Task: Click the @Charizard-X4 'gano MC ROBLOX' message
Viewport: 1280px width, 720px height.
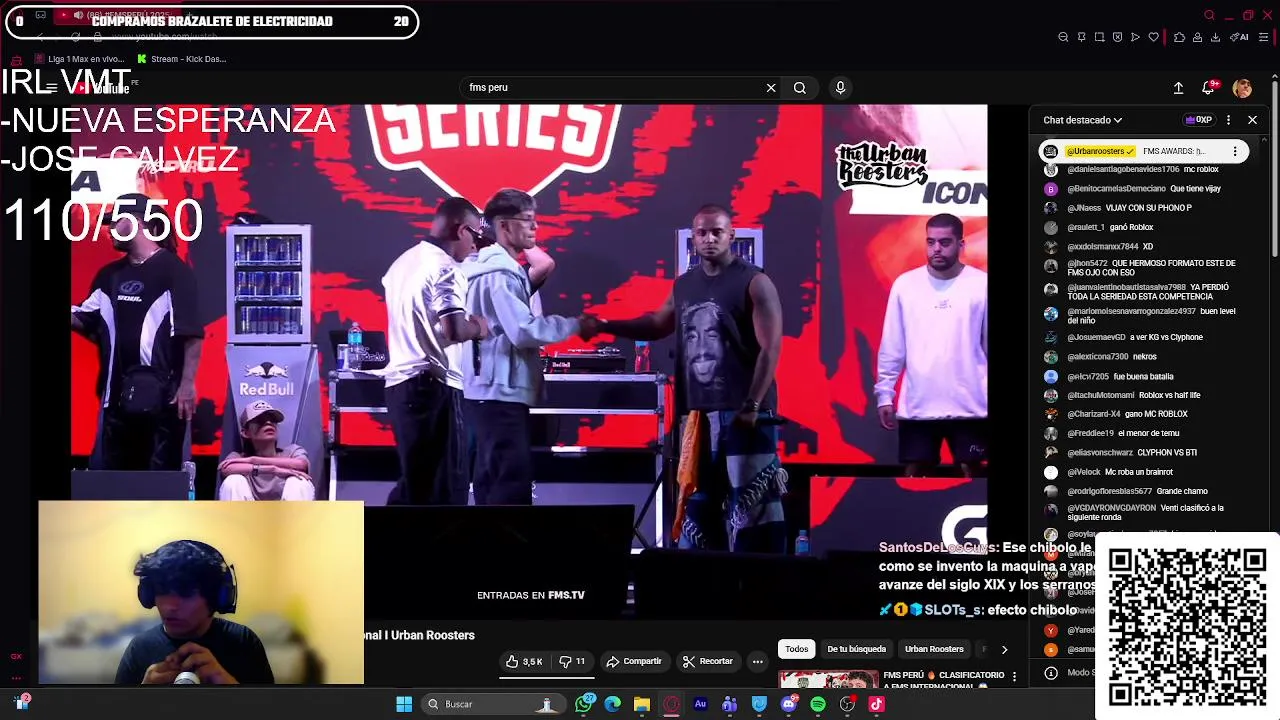Action: coord(1128,414)
